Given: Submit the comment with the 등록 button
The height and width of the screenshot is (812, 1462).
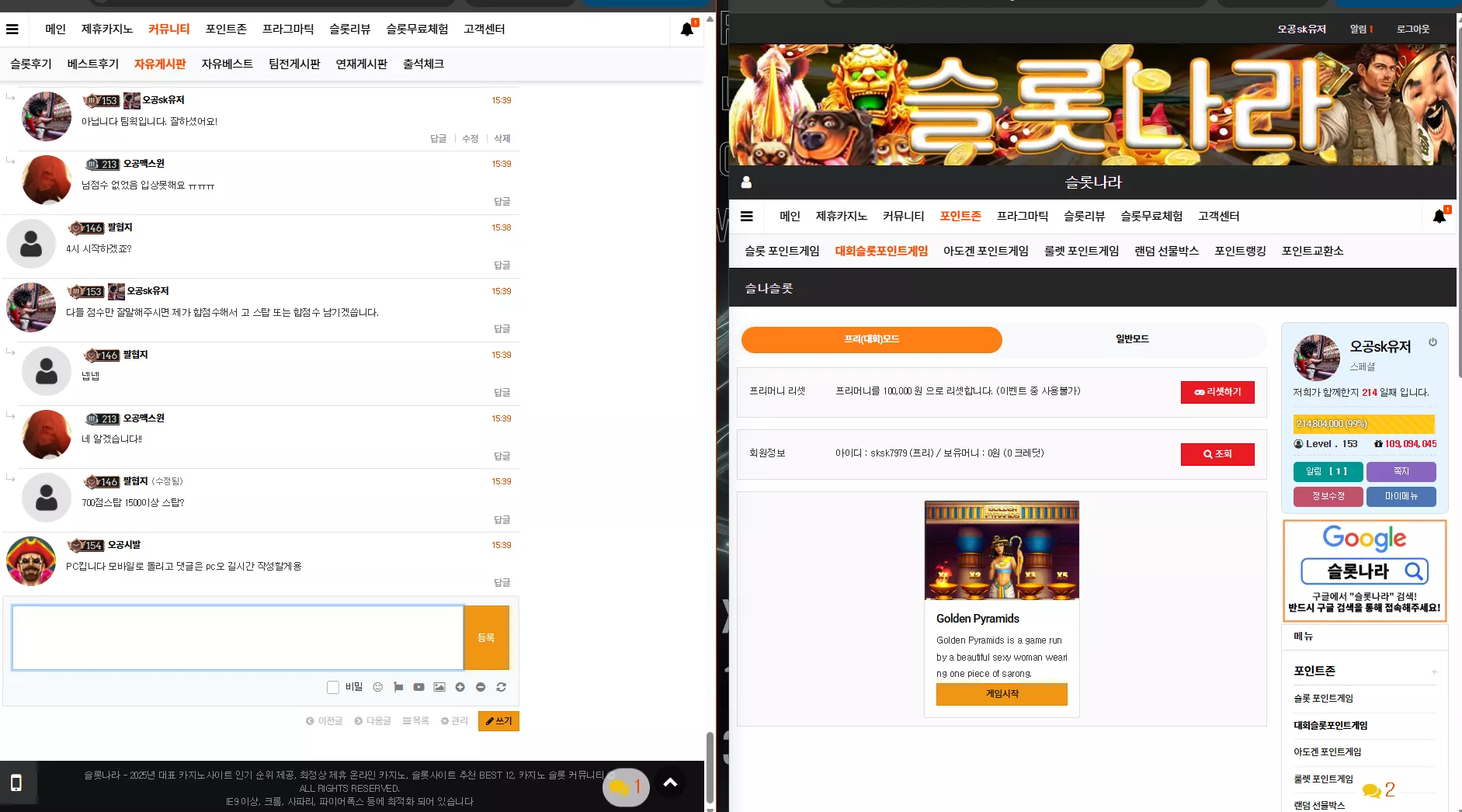Looking at the screenshot, I should [486, 638].
